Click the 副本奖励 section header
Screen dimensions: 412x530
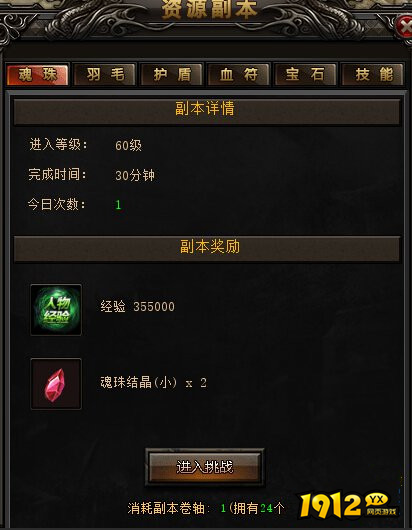point(207,249)
